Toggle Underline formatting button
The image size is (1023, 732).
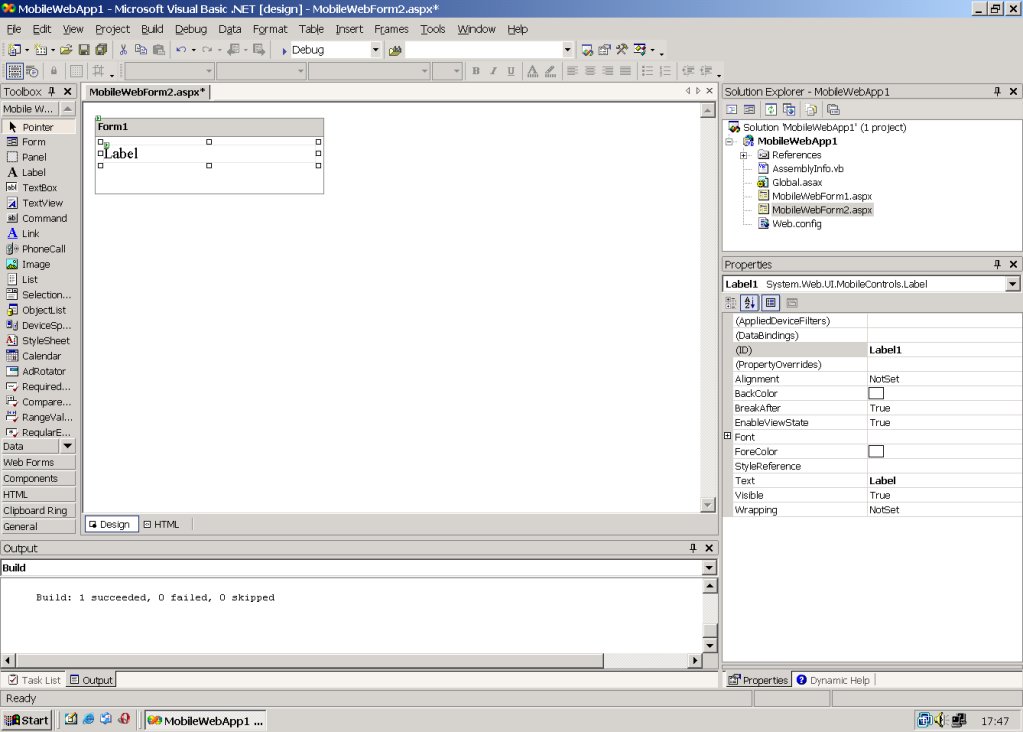pos(511,70)
